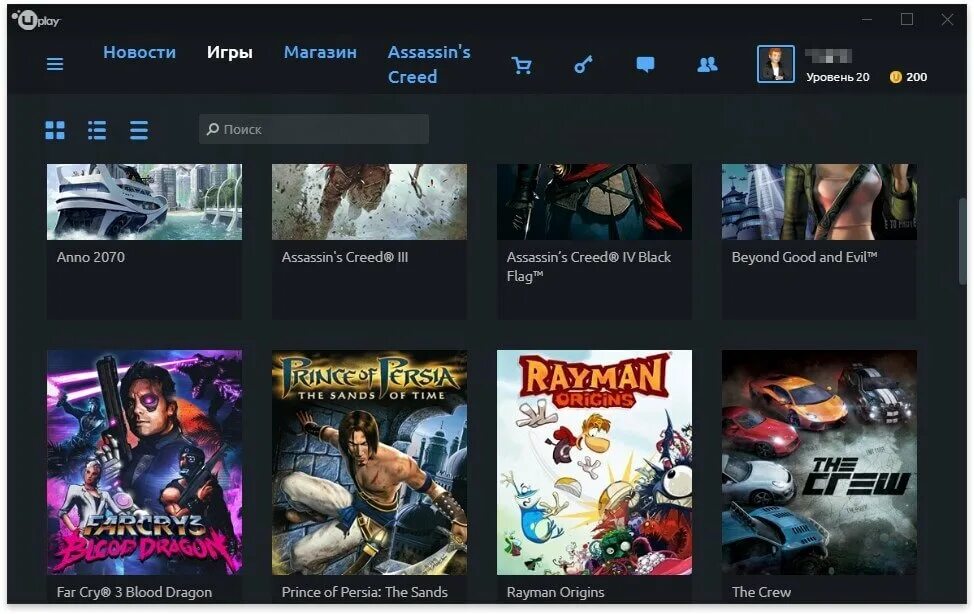Open the chat messages icon
Screen dimensions: 974x614
pyautogui.click(x=645, y=64)
